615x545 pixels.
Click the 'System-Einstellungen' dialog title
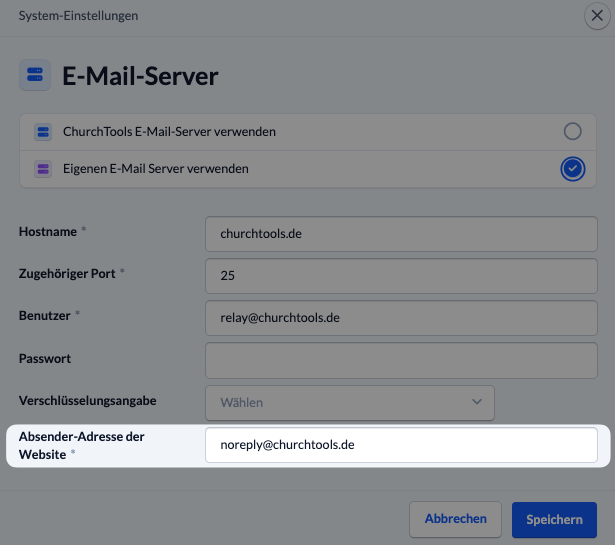pyautogui.click(x=79, y=16)
